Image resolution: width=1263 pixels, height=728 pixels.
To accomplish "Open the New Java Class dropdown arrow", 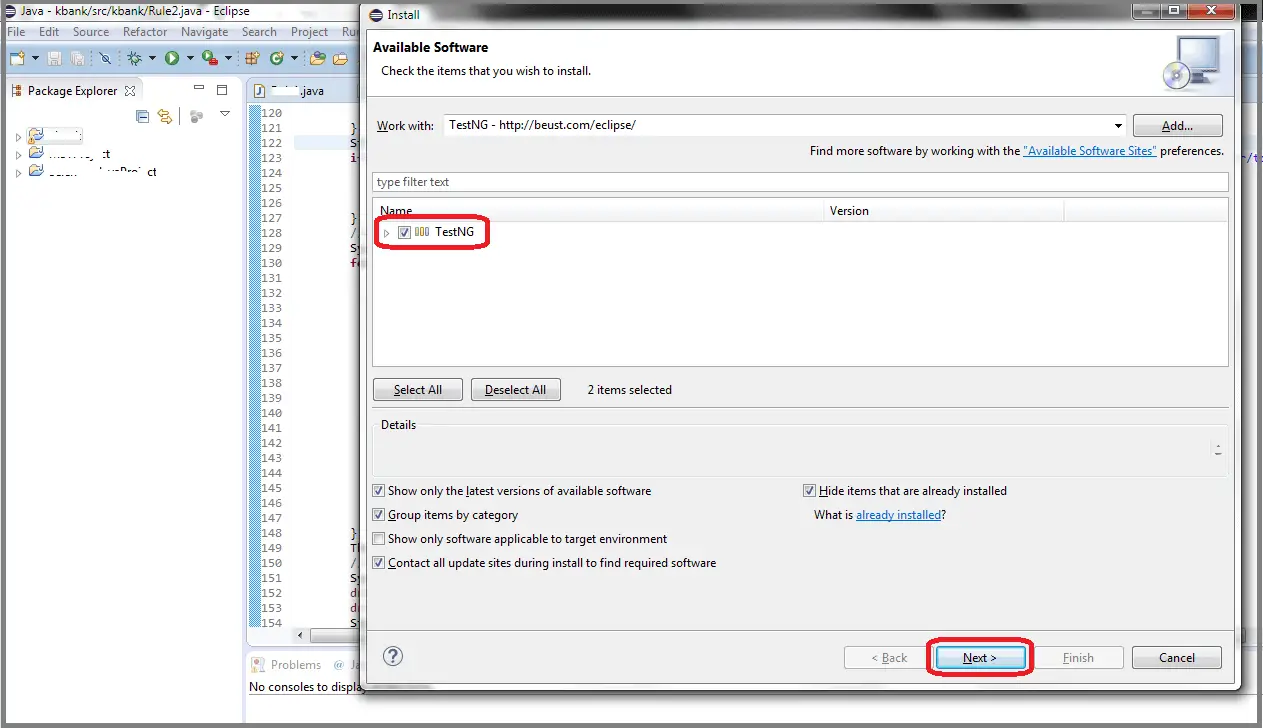I will pyautogui.click(x=294, y=59).
